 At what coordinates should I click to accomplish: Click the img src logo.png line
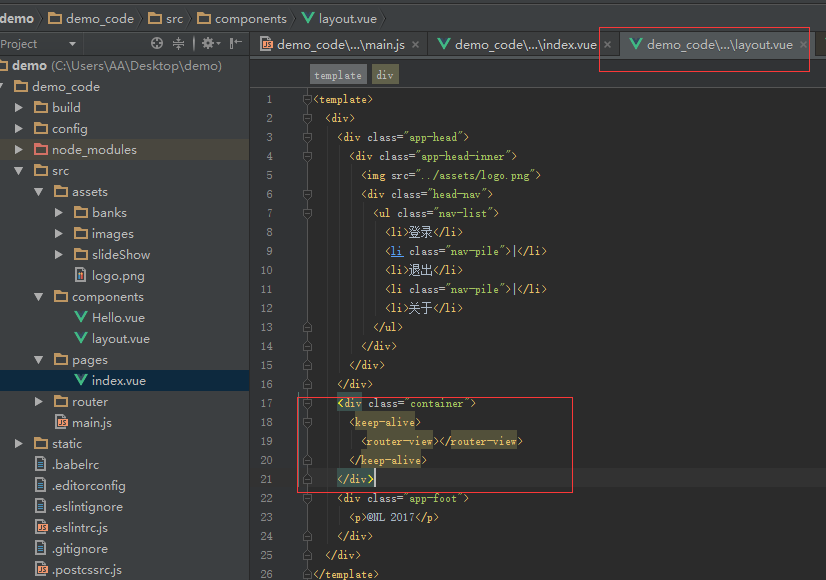(451, 175)
